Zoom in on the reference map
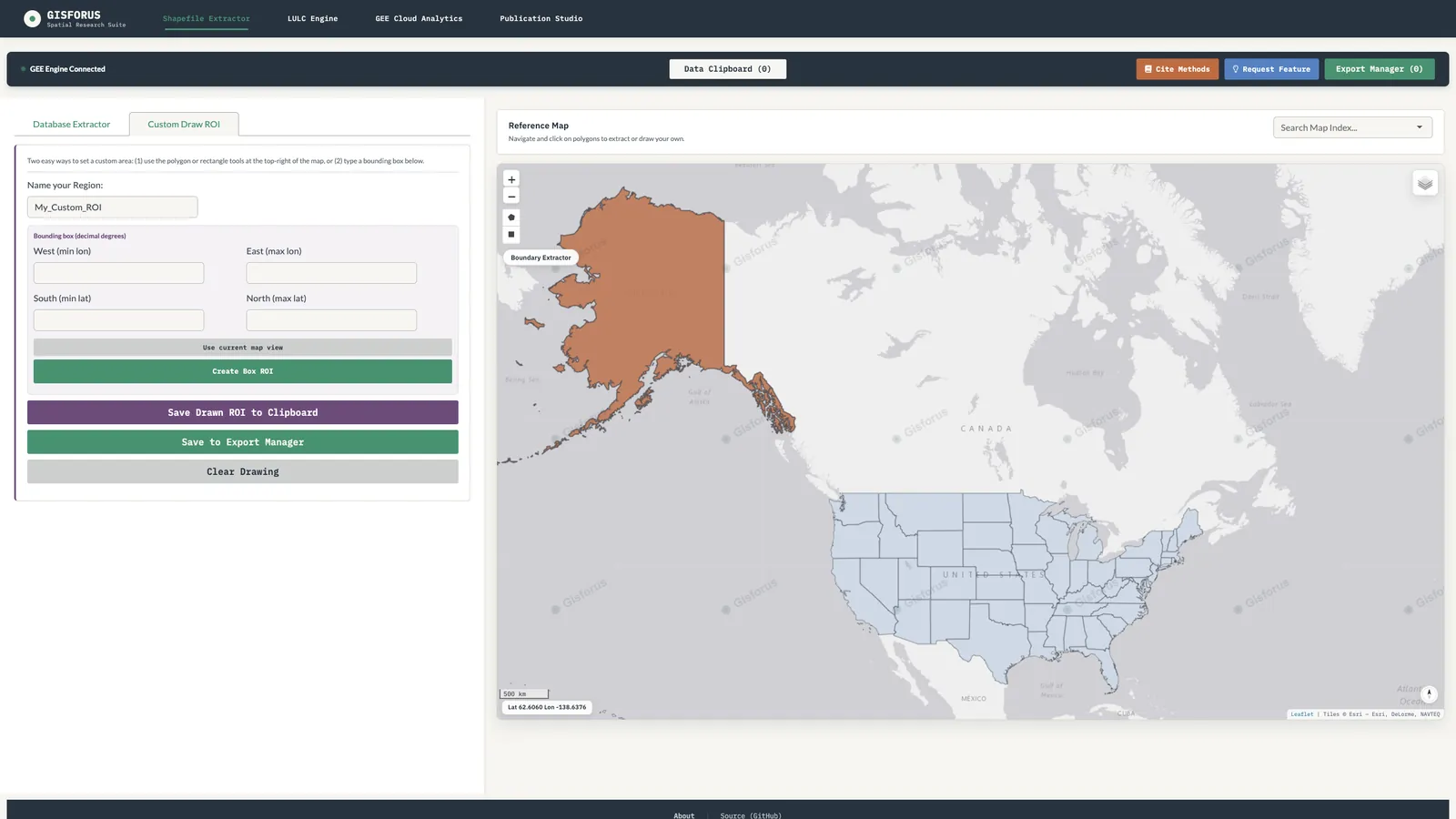 click(x=511, y=179)
